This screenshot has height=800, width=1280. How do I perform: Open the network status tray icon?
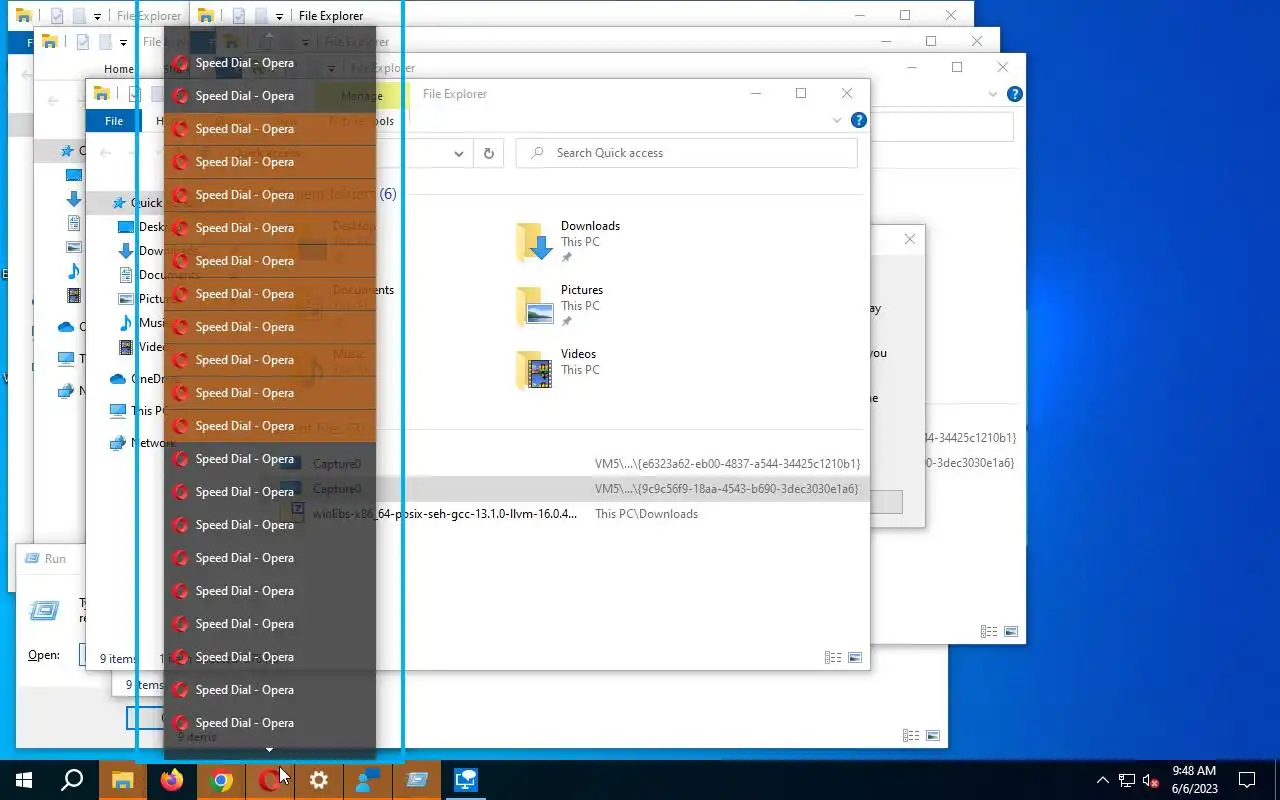click(x=1127, y=781)
